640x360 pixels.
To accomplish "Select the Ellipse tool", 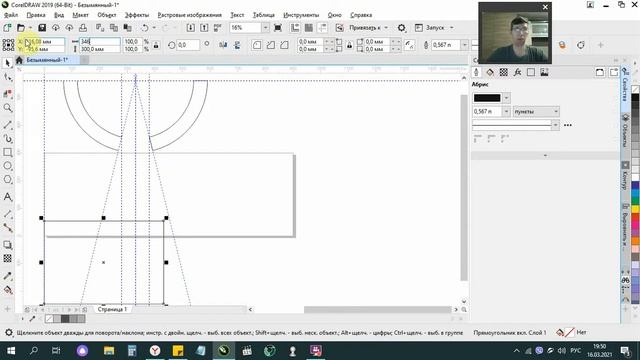I will pos(7,166).
